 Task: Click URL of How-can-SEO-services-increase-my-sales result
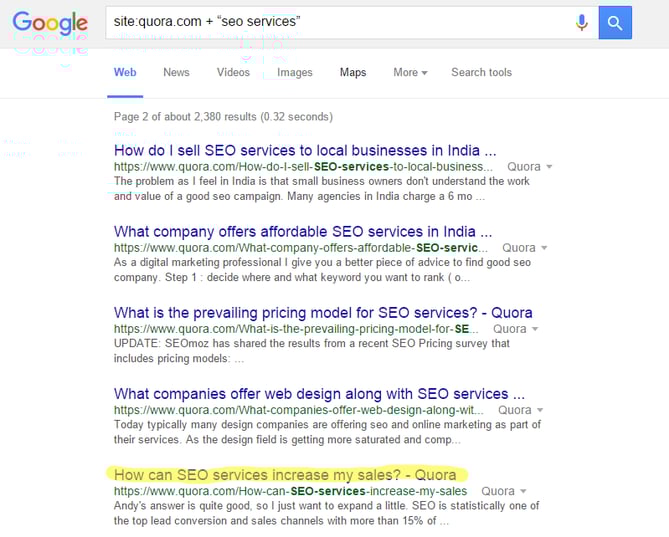point(291,491)
